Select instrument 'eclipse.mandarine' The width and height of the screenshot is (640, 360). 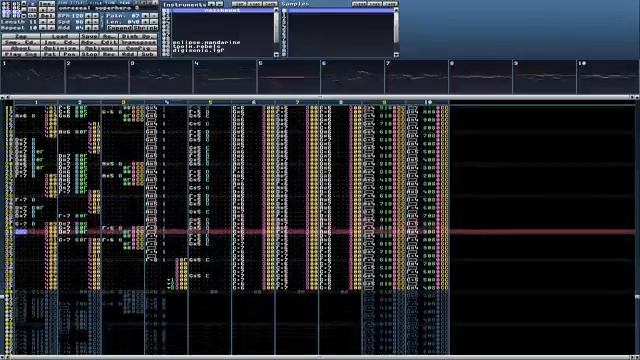pyautogui.click(x=207, y=42)
